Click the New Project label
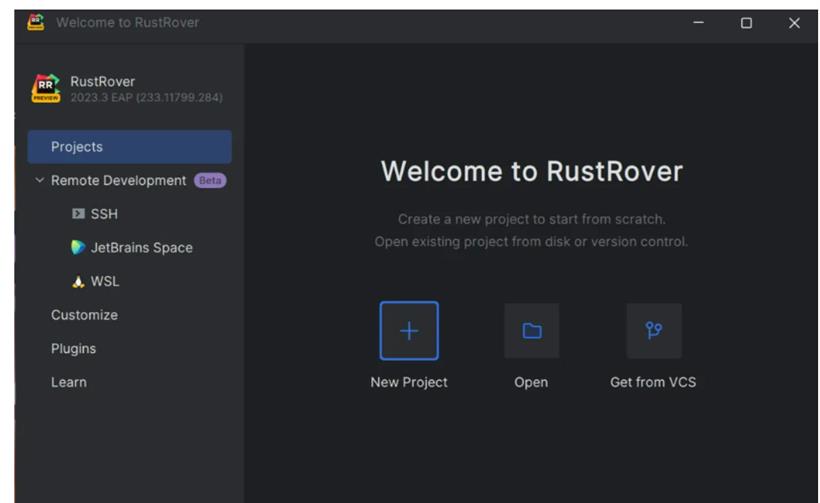Viewport: 820px width, 503px height. click(x=409, y=382)
